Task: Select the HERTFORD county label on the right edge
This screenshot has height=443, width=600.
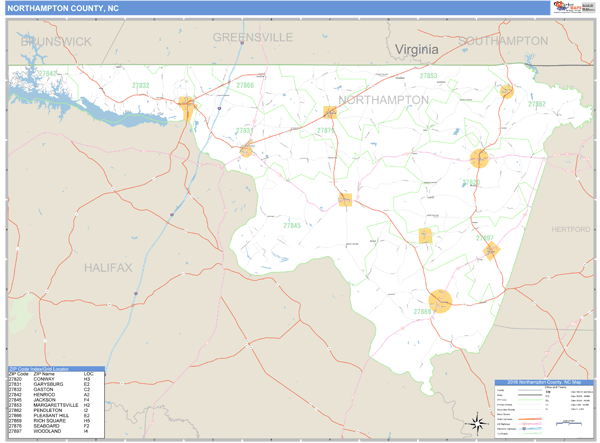Action: (571, 229)
